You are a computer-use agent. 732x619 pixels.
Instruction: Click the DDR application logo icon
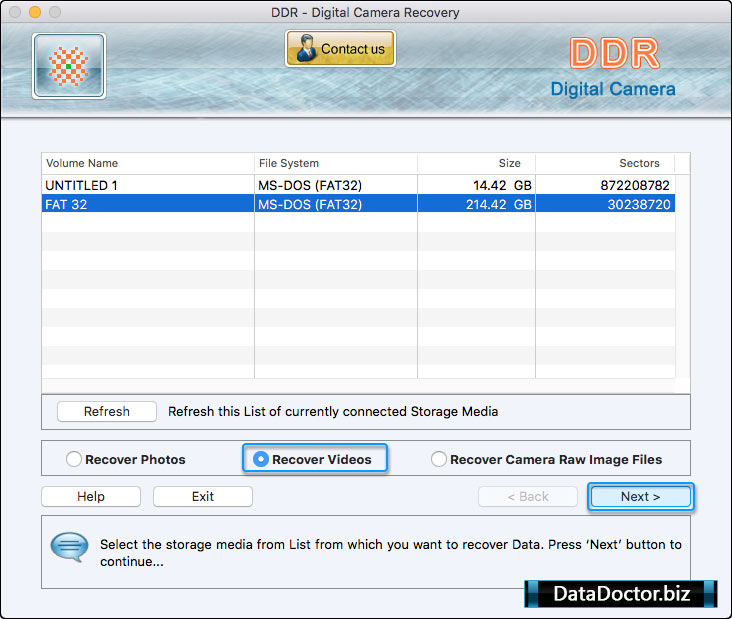69,66
